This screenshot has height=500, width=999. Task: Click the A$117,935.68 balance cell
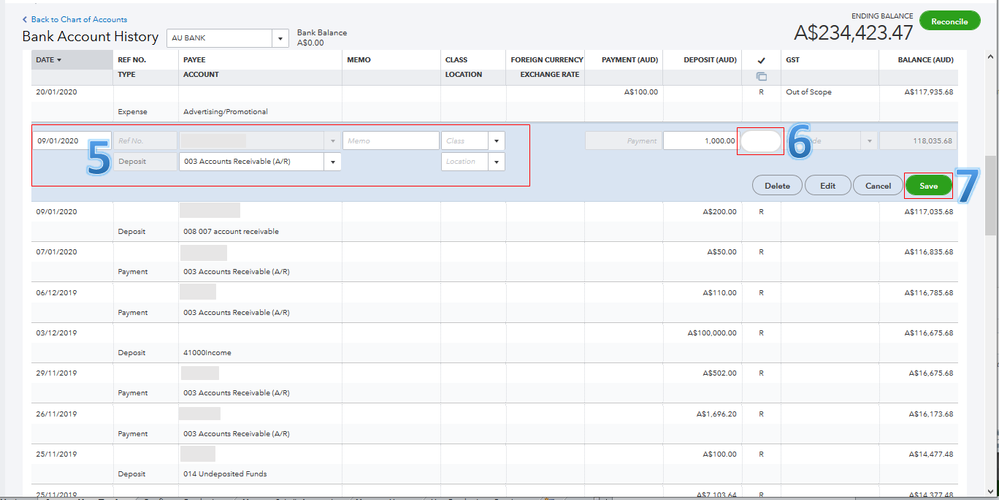[x=929, y=92]
